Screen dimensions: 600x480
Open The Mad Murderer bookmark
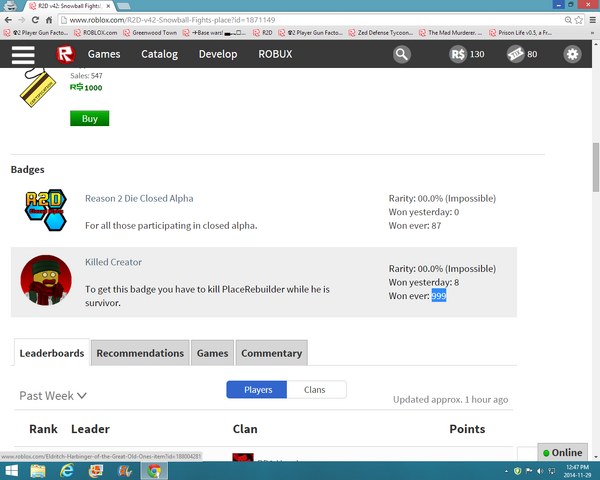click(450, 33)
